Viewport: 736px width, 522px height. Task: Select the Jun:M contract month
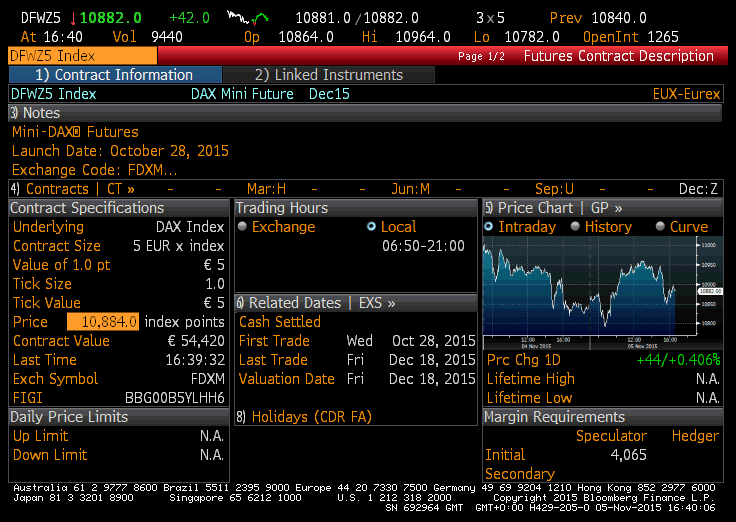pos(411,189)
